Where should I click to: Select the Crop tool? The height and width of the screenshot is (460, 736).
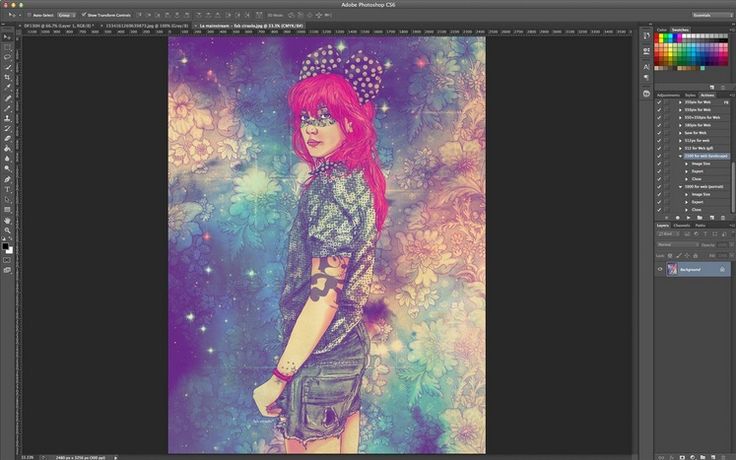(7, 77)
